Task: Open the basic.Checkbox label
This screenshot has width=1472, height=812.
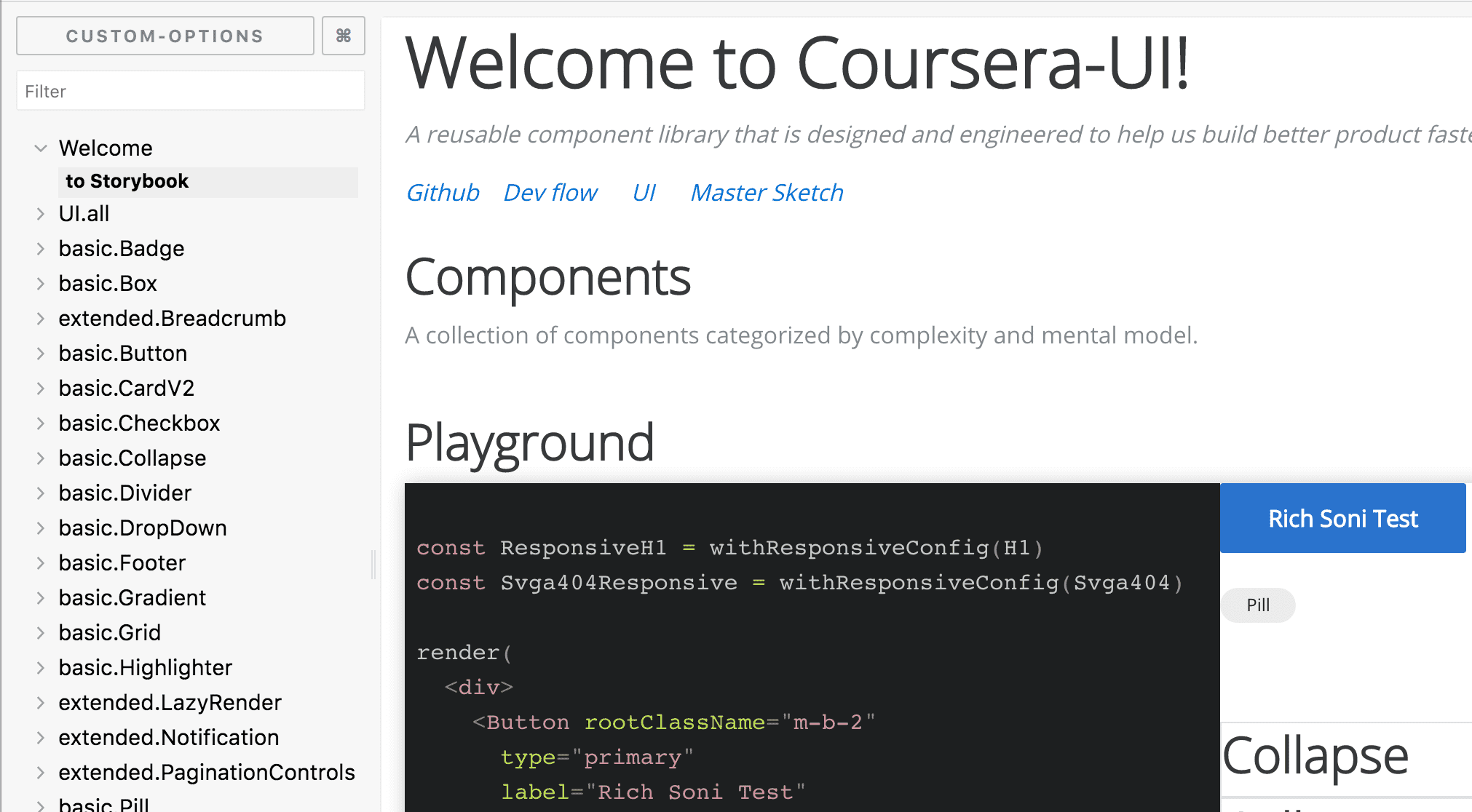Action: tap(140, 423)
